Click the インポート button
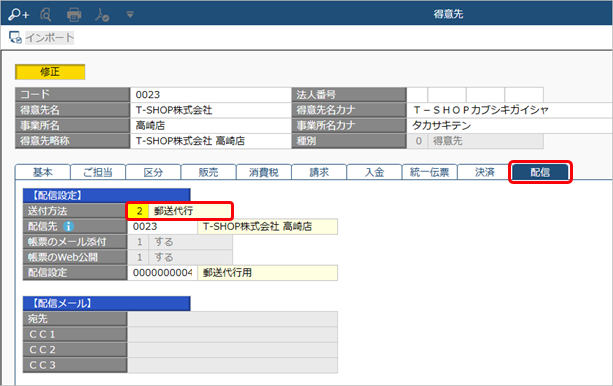The image size is (613, 386). coord(50,38)
